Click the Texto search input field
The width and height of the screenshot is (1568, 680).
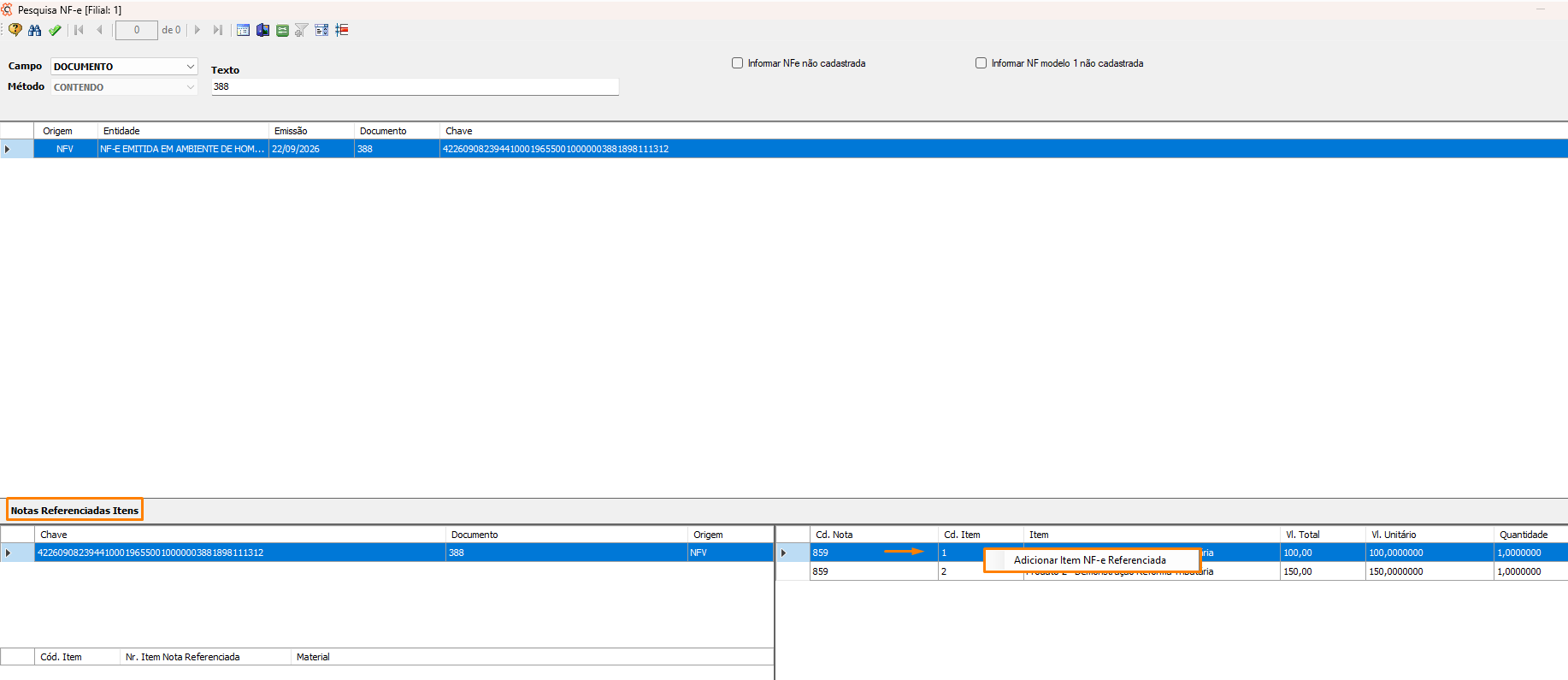pos(415,86)
